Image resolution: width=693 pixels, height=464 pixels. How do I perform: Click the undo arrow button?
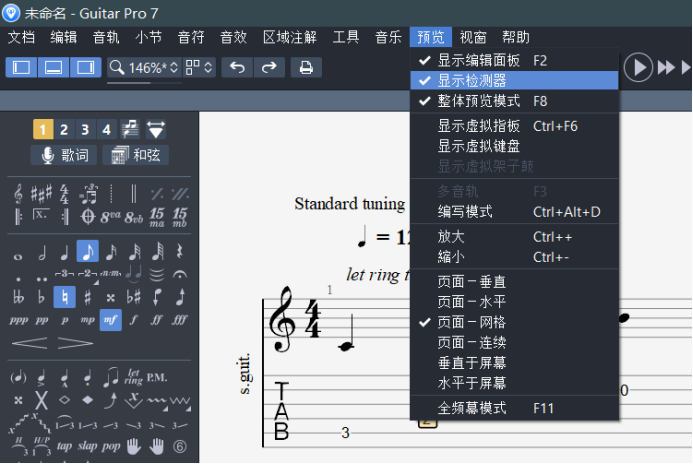pos(237,68)
